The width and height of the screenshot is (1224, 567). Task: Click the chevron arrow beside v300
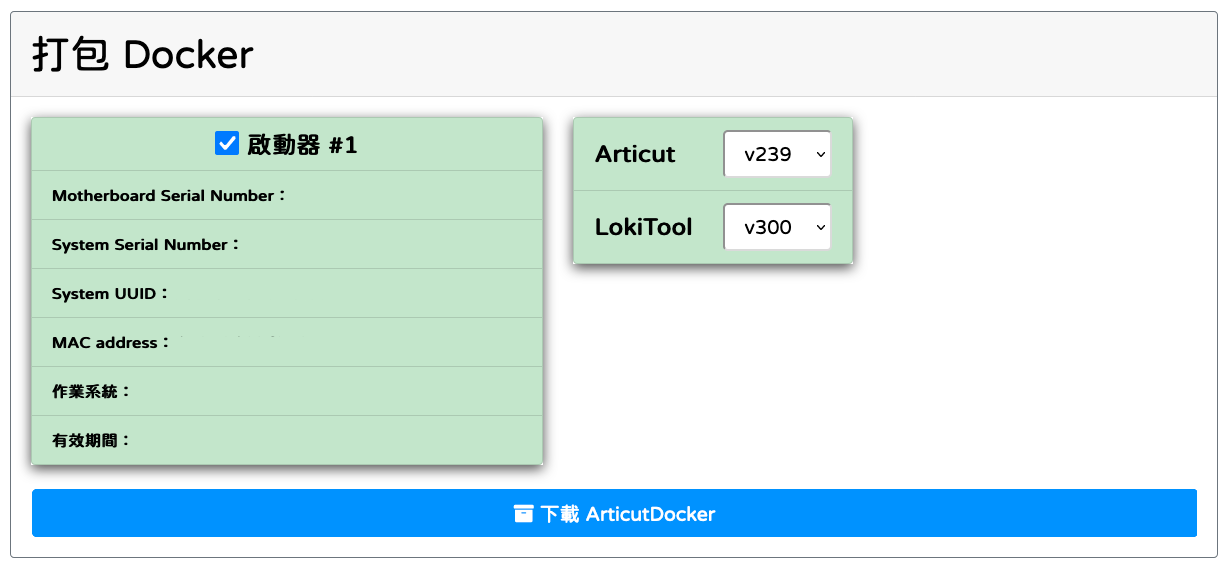(821, 227)
